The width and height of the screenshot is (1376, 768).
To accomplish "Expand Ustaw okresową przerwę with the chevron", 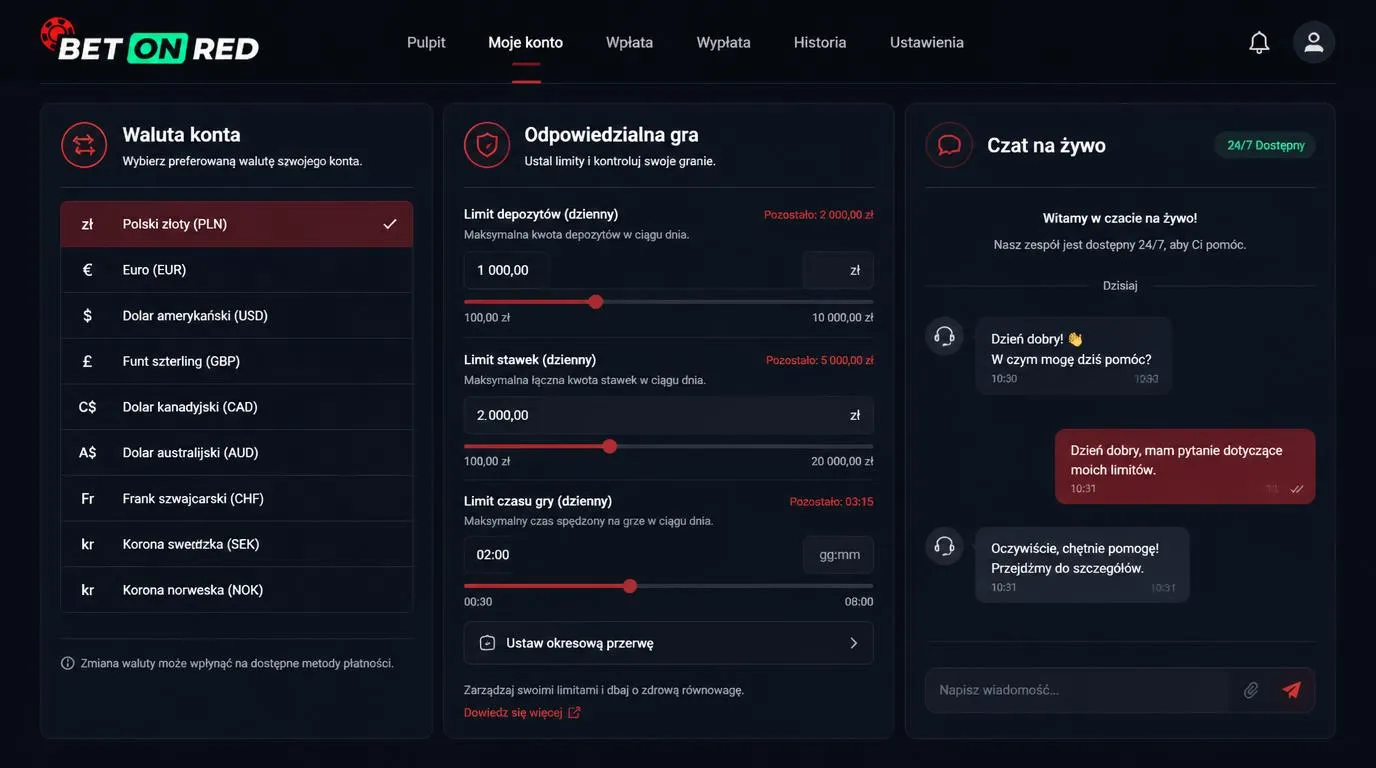I will [x=854, y=643].
